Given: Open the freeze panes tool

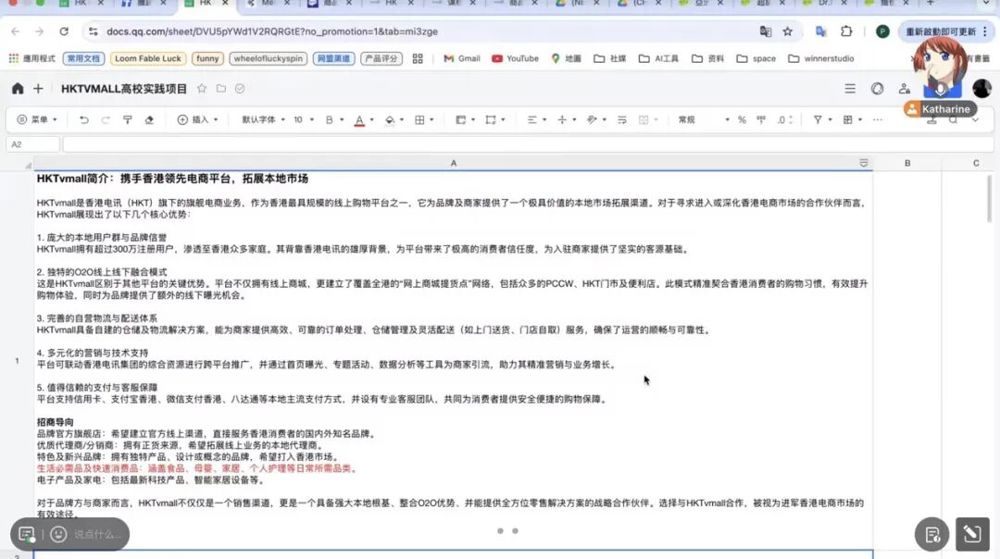Looking at the screenshot, I should pos(490,120).
